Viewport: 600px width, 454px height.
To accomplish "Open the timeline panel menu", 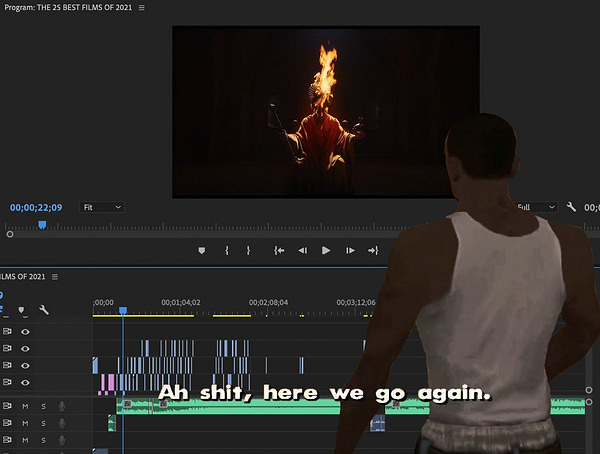I will pyautogui.click(x=55, y=276).
